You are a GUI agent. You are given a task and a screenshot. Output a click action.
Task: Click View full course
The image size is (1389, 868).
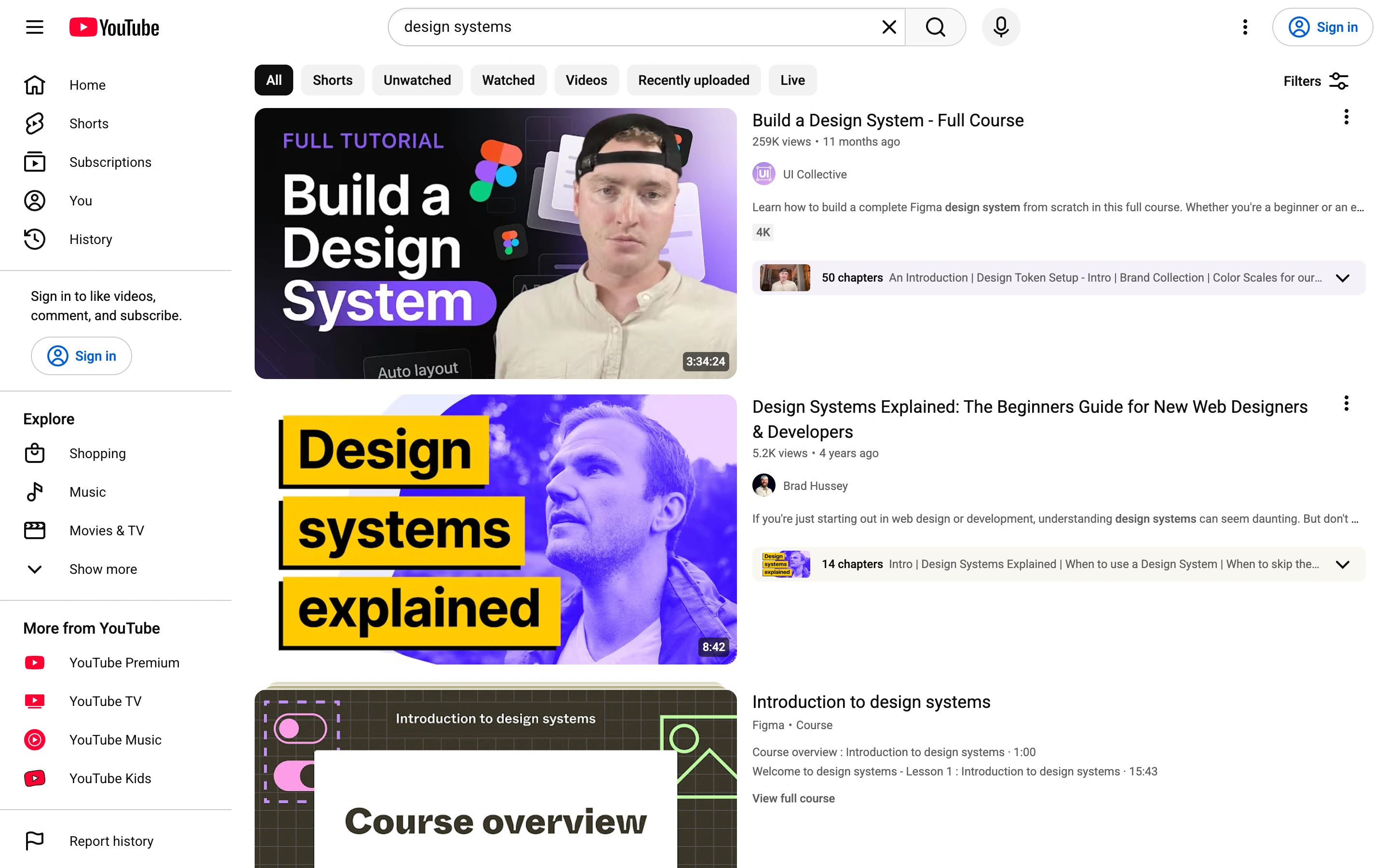point(794,799)
